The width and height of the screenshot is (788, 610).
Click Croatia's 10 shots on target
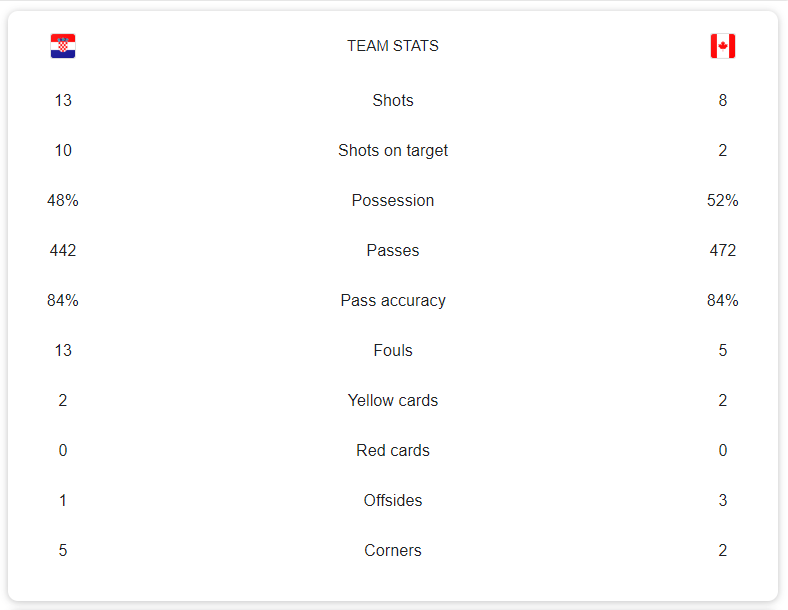[63, 151]
